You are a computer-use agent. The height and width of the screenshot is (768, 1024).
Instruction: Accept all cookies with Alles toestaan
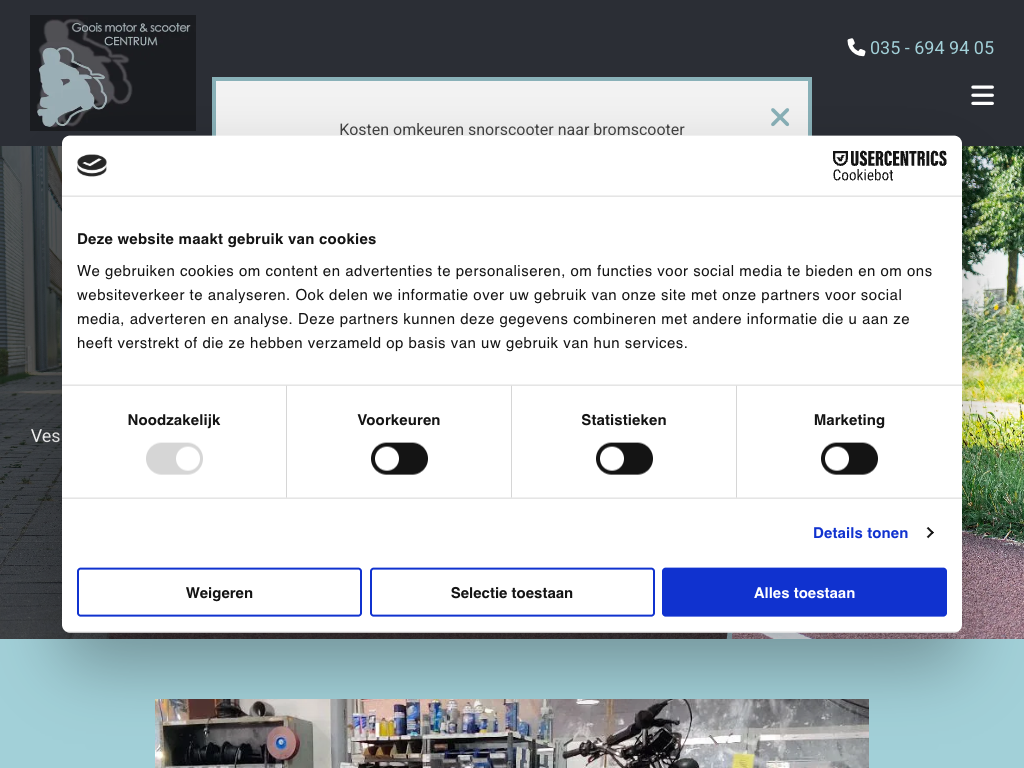(x=804, y=593)
